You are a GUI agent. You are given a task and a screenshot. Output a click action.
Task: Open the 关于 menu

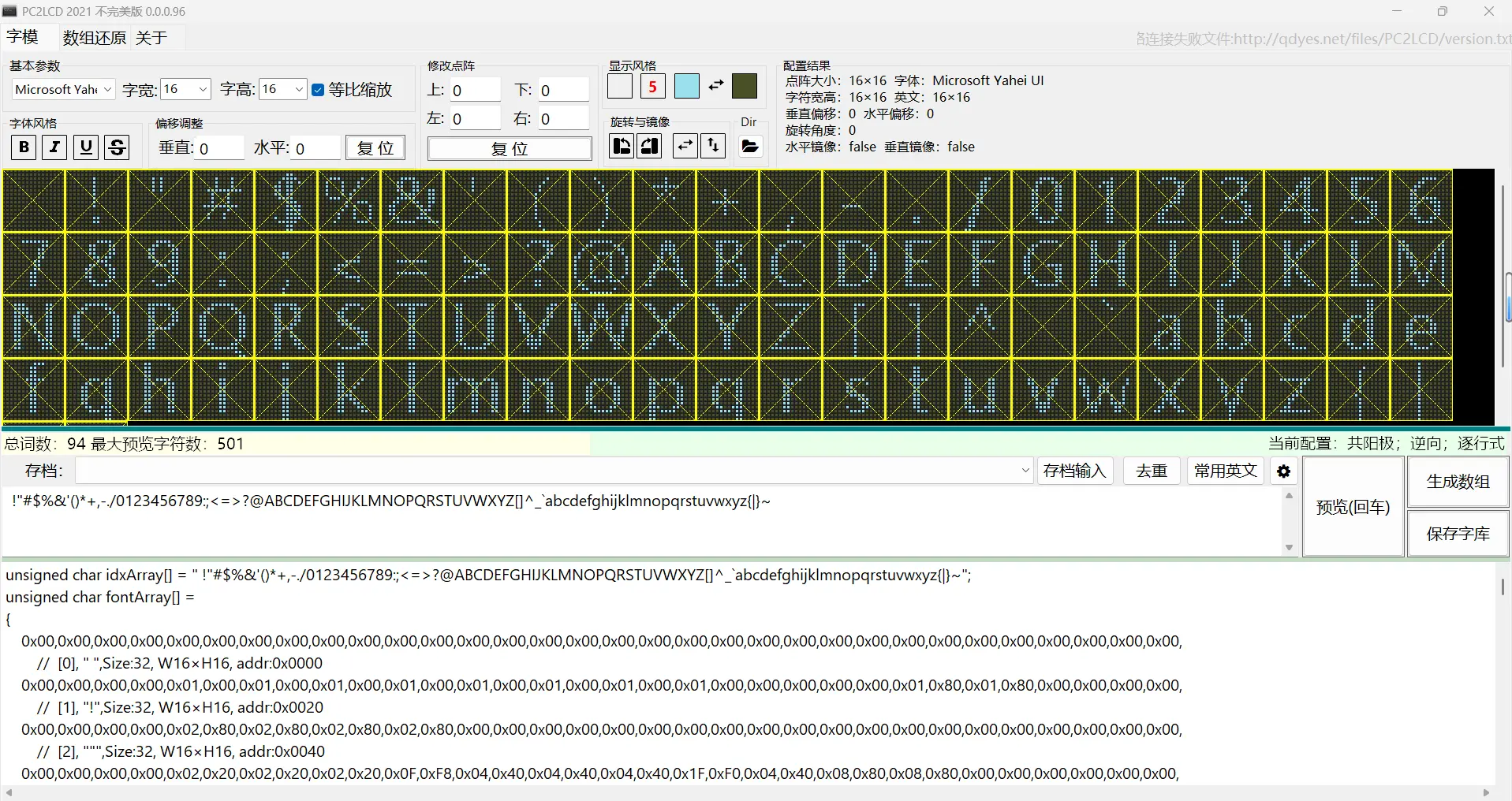tap(151, 38)
